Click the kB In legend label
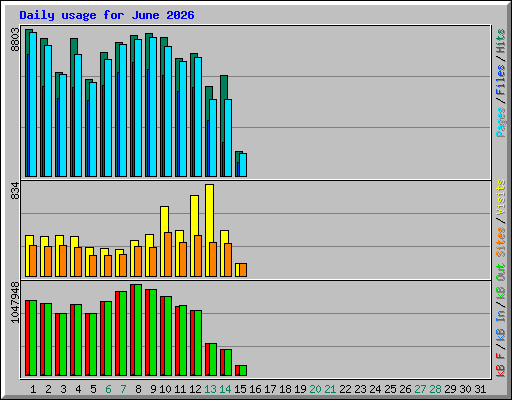Screen dimensions: 512x400 (x=501, y=326)
